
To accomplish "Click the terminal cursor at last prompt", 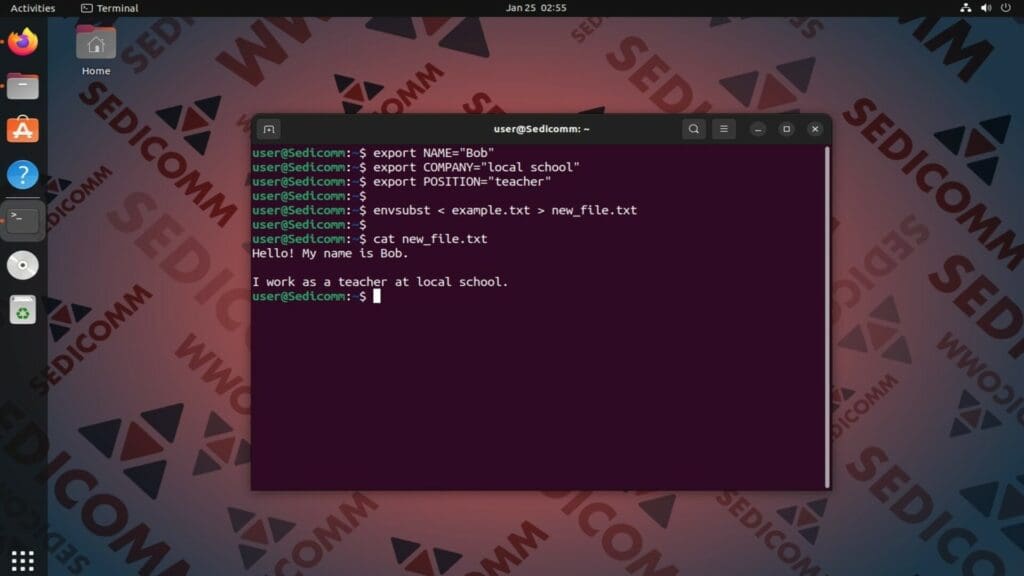I will [377, 296].
